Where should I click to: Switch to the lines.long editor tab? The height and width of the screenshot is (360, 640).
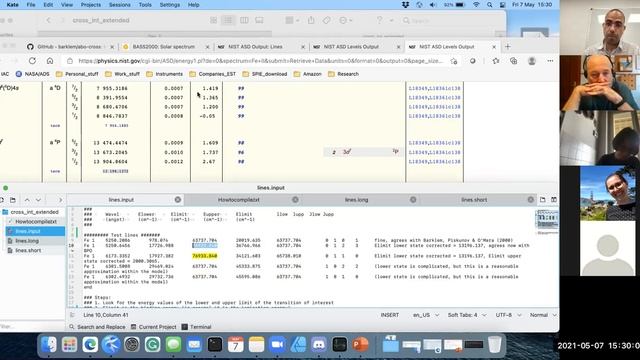(356, 200)
